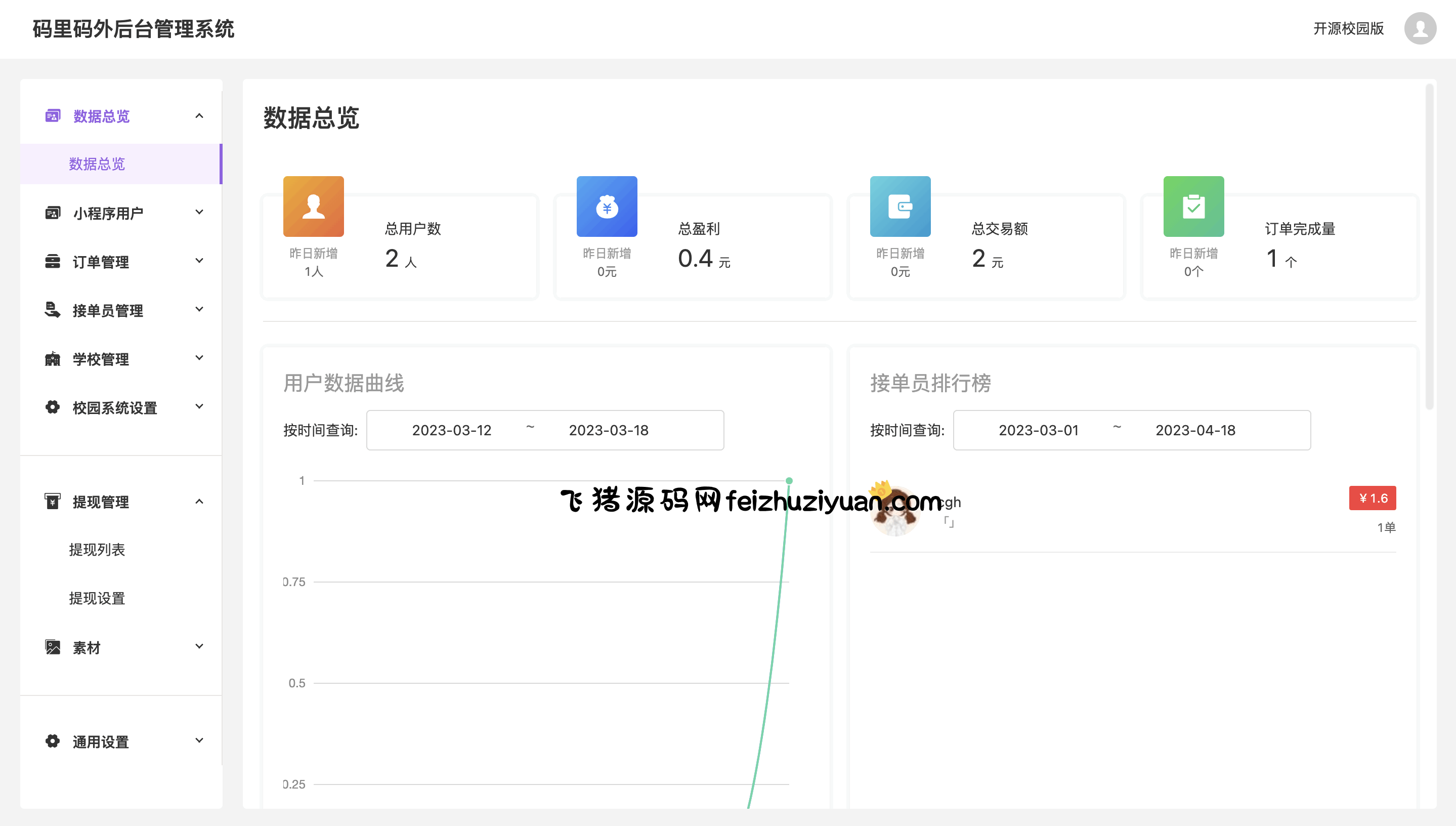Collapse the 提现管理 section chevron

point(199,502)
